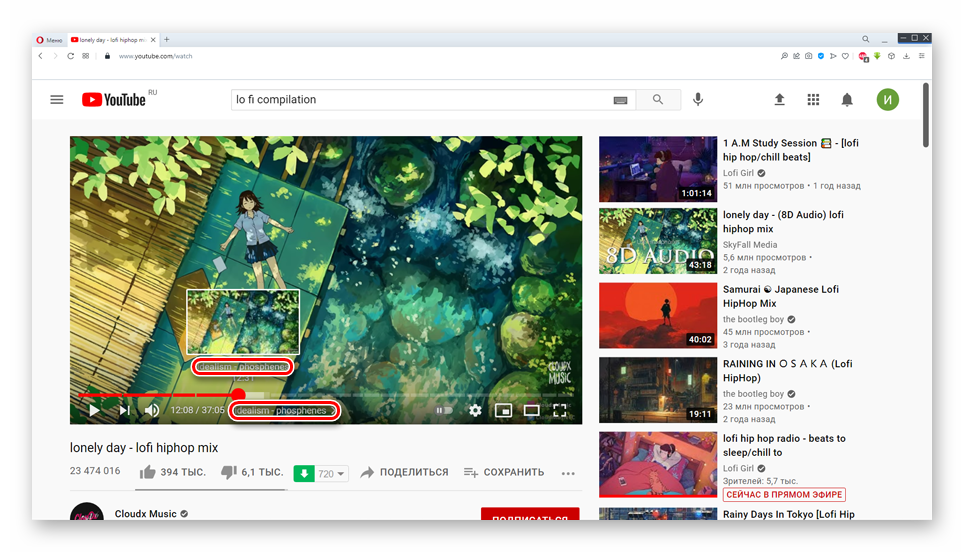Open Opera downloads icon

[906, 56]
